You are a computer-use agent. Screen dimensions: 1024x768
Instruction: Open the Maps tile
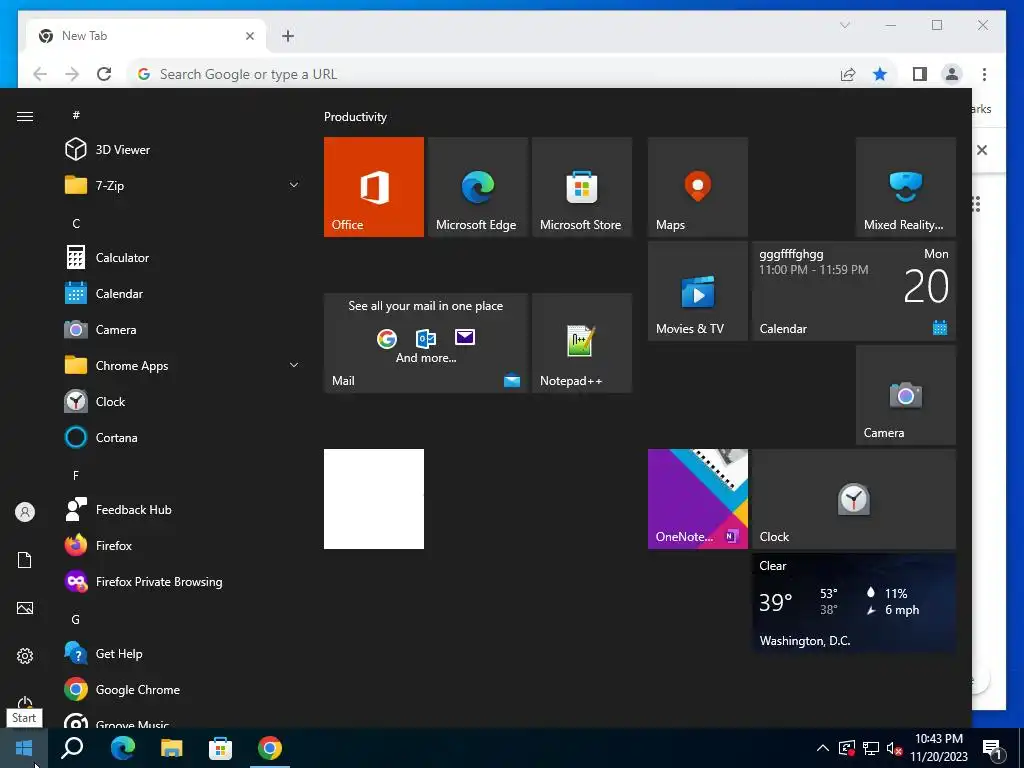pos(697,187)
